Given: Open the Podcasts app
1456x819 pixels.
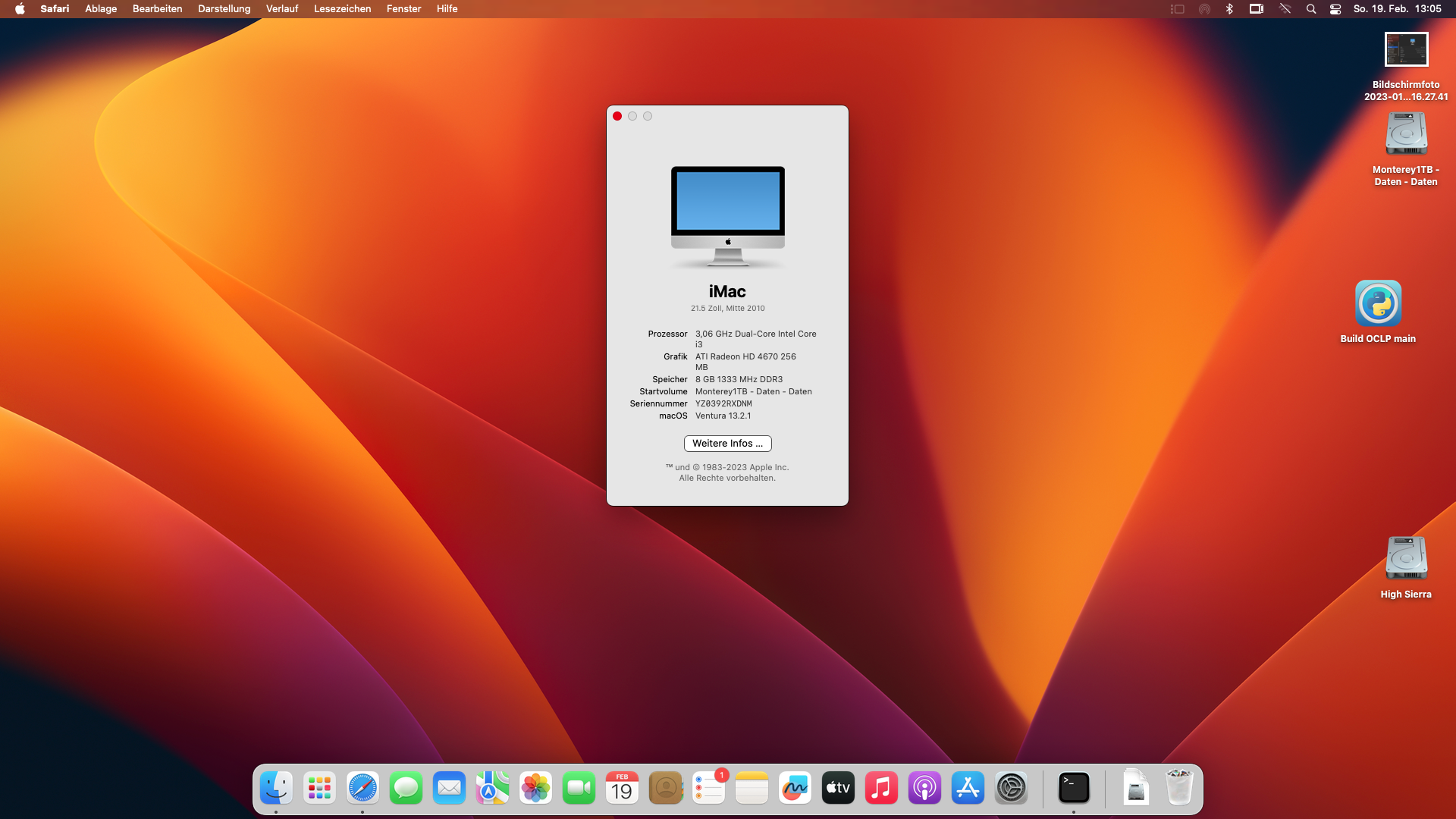Looking at the screenshot, I should 924,788.
